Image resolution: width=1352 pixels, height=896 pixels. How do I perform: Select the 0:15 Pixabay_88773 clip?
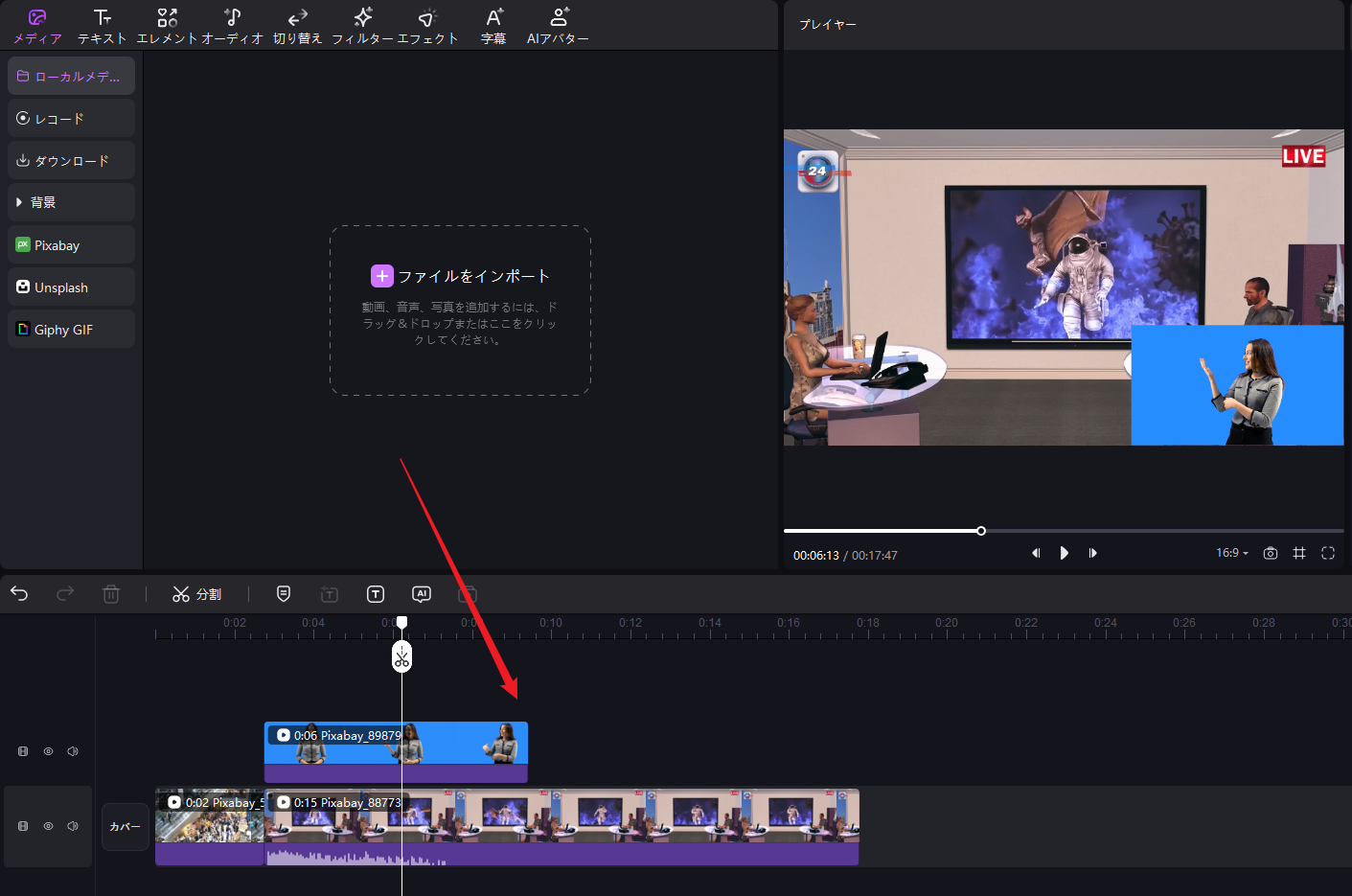click(x=561, y=827)
